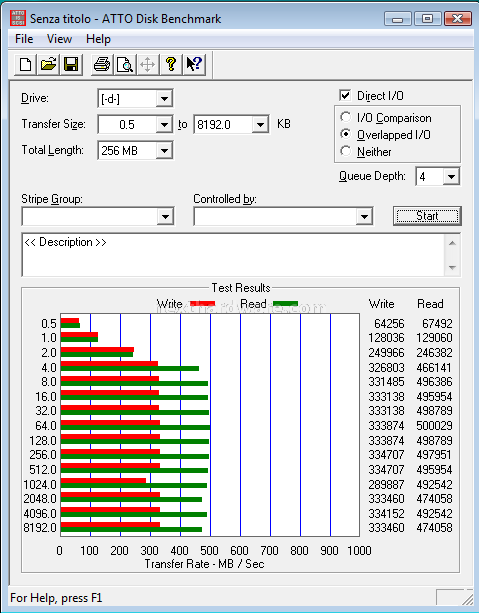
Task: Click the yellow question mark Help icon
Action: click(171, 64)
